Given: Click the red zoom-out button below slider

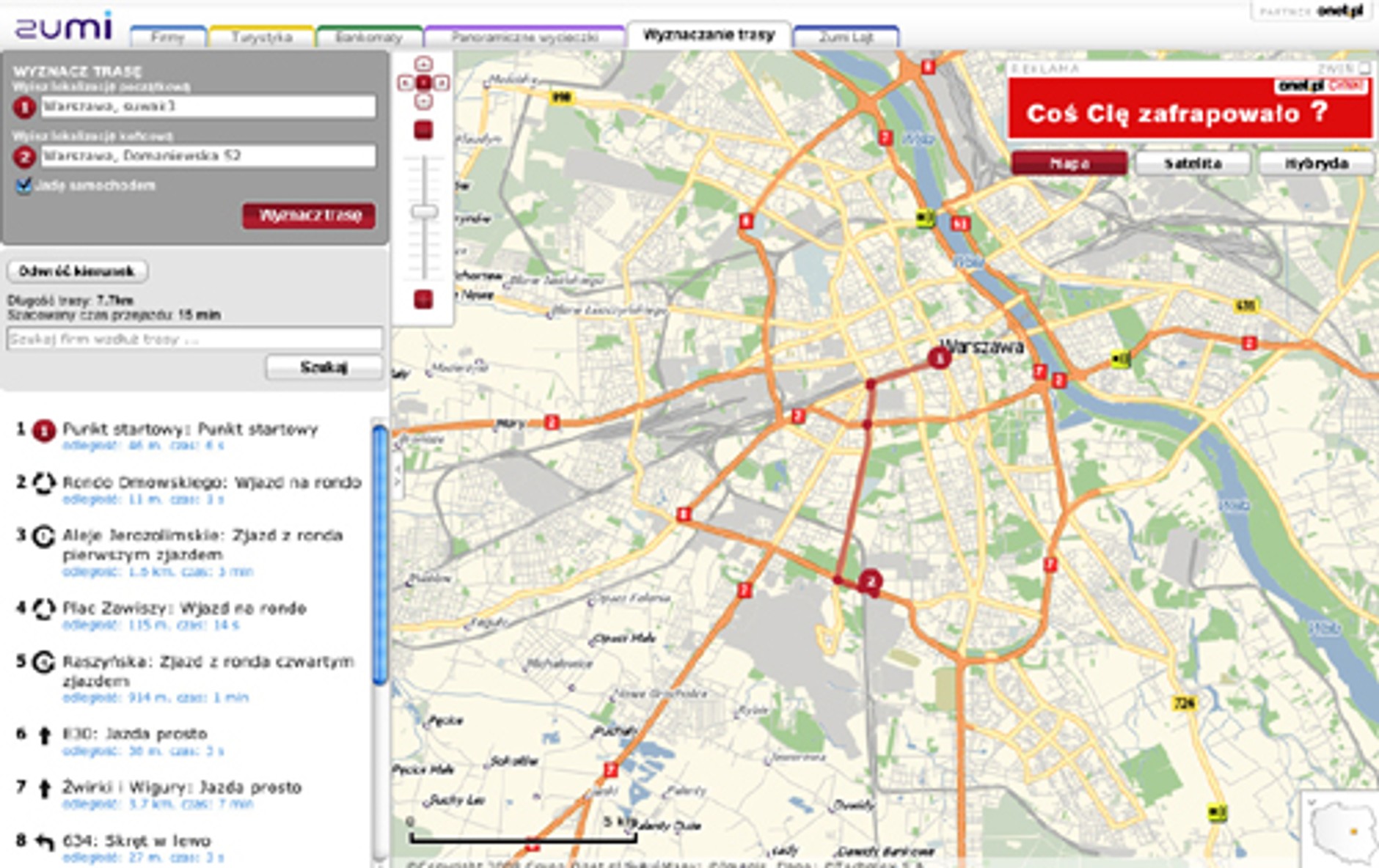Looking at the screenshot, I should coord(423,299).
